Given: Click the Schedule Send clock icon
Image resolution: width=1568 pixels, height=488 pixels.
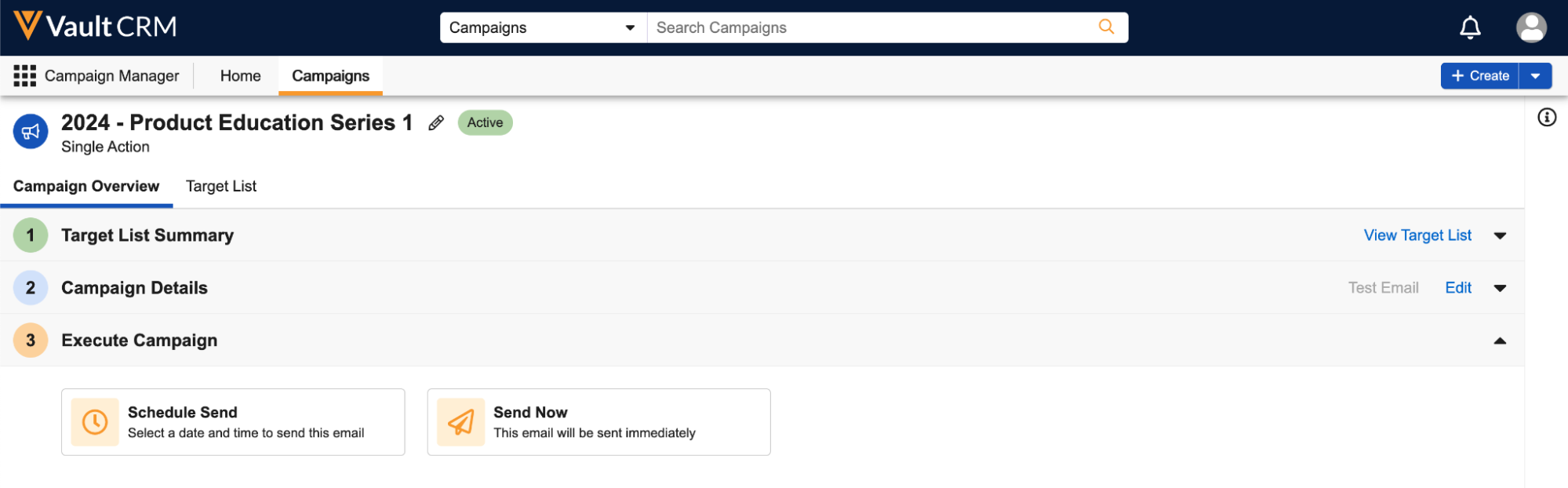Looking at the screenshot, I should coord(95,422).
